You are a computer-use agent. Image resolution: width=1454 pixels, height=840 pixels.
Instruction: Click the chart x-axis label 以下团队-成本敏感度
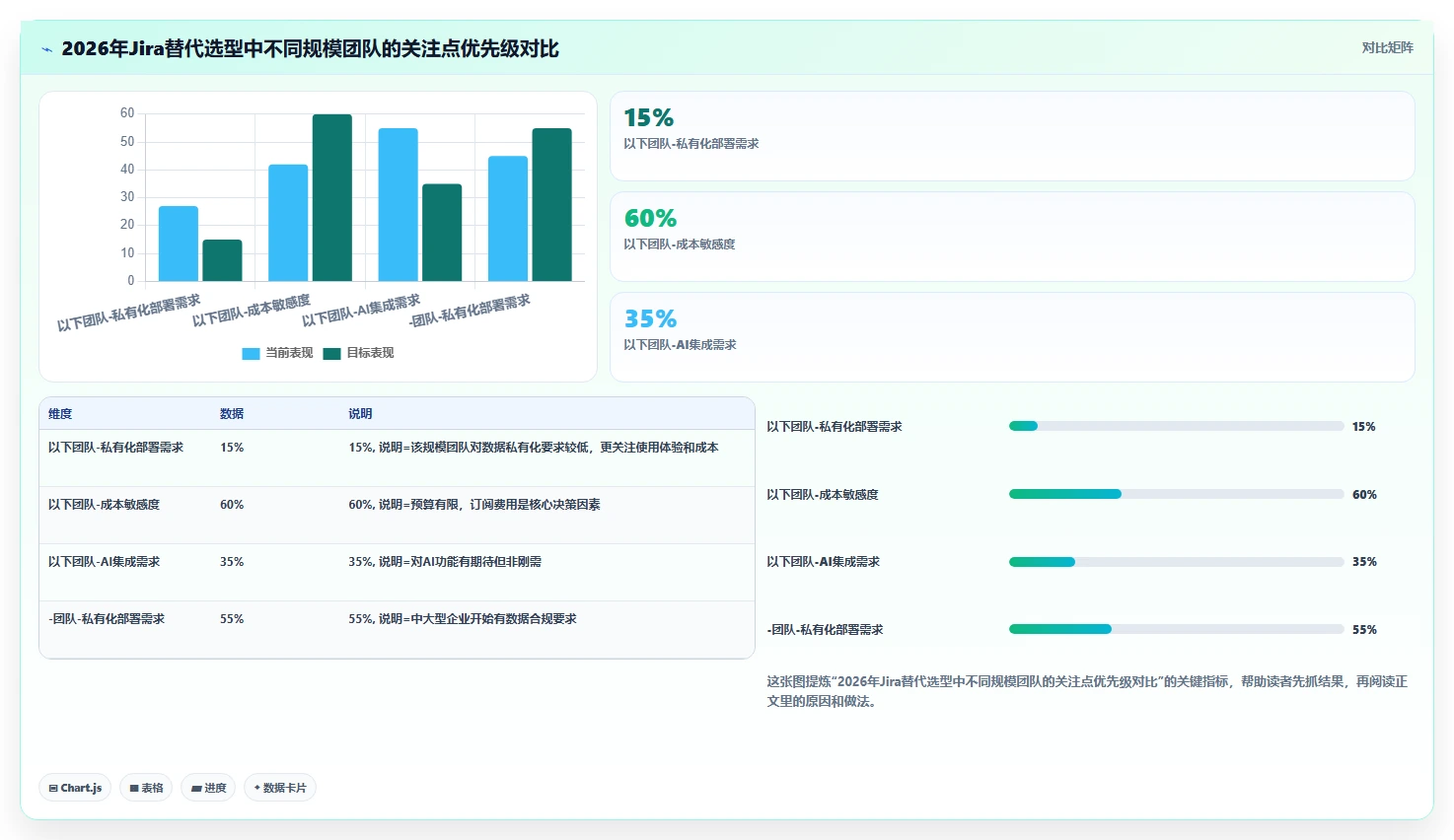[x=251, y=311]
